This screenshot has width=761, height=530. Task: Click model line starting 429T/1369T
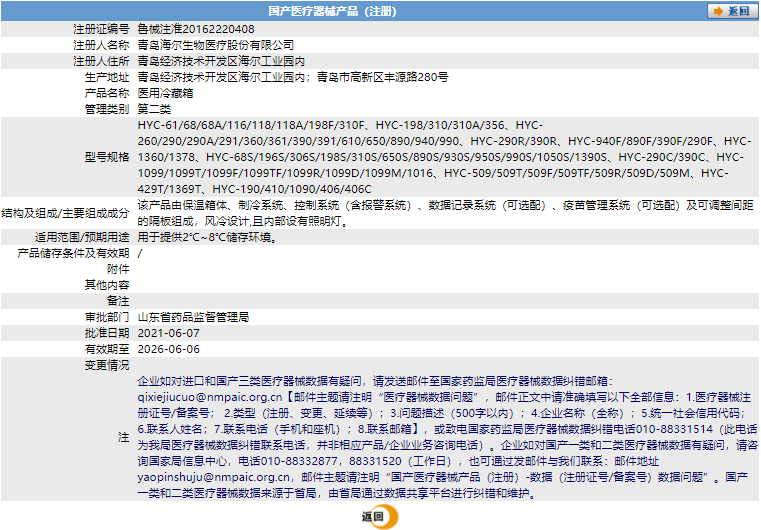(254, 189)
